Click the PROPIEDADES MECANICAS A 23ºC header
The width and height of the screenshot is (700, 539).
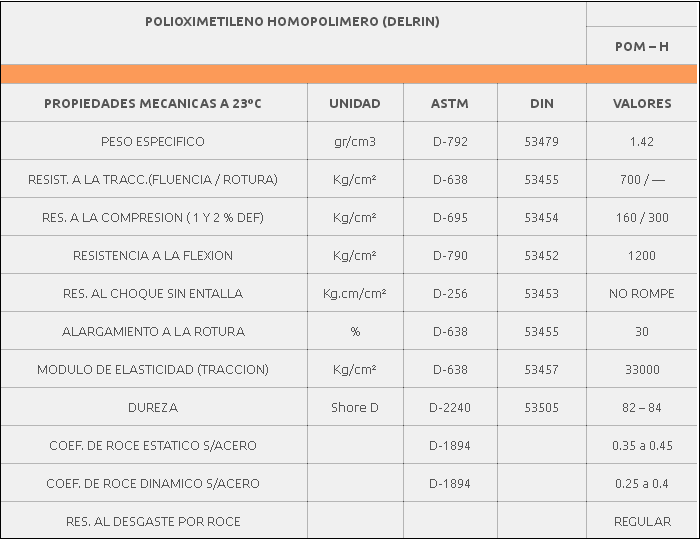(153, 103)
